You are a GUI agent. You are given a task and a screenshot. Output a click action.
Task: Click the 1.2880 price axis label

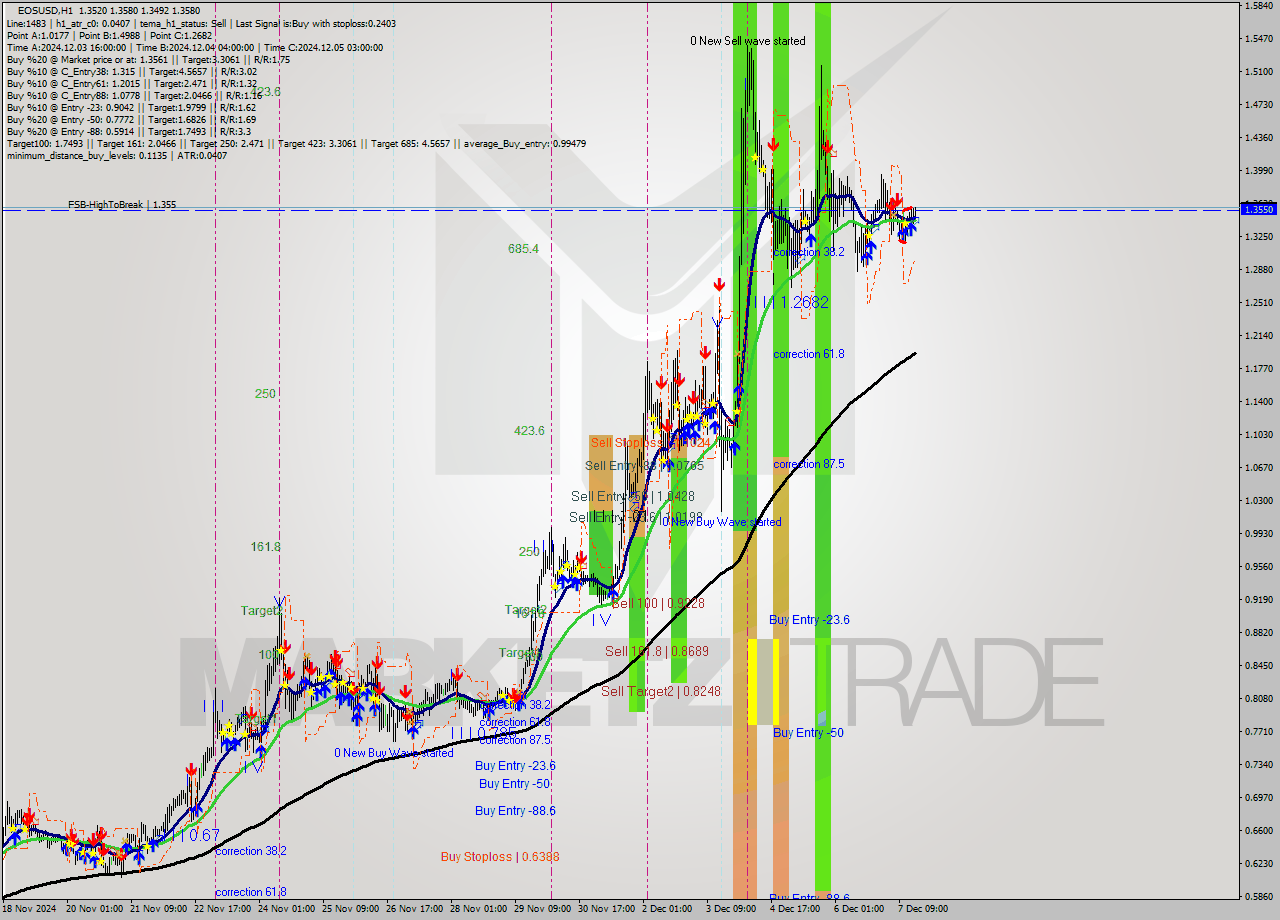[1258, 269]
